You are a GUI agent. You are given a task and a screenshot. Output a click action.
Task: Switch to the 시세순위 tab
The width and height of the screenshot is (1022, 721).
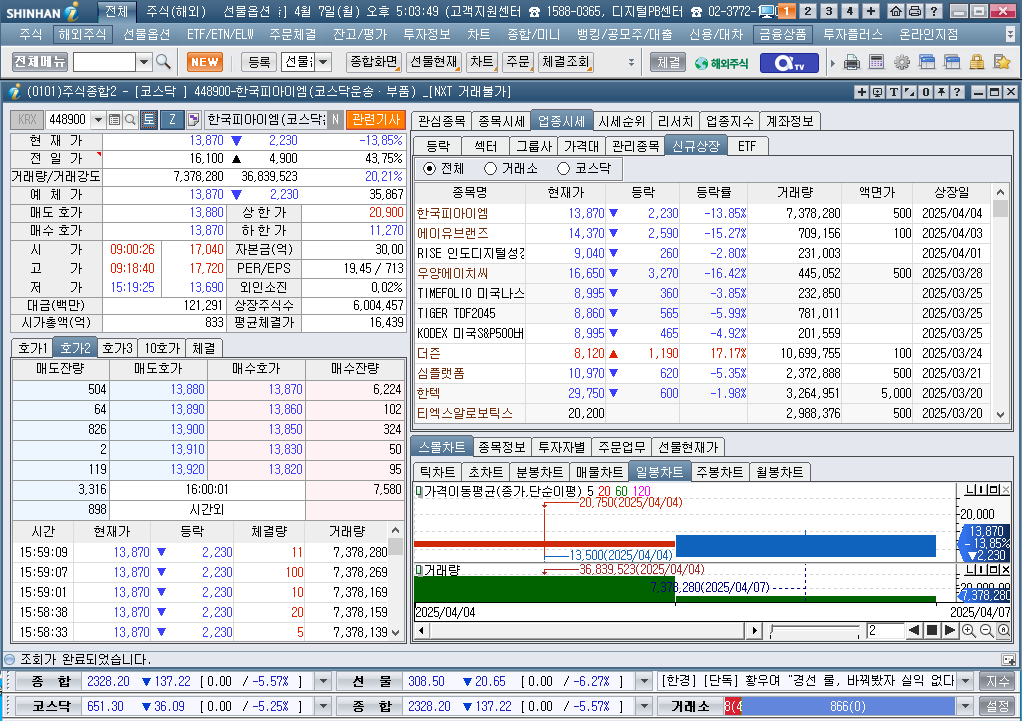pyautogui.click(x=622, y=121)
